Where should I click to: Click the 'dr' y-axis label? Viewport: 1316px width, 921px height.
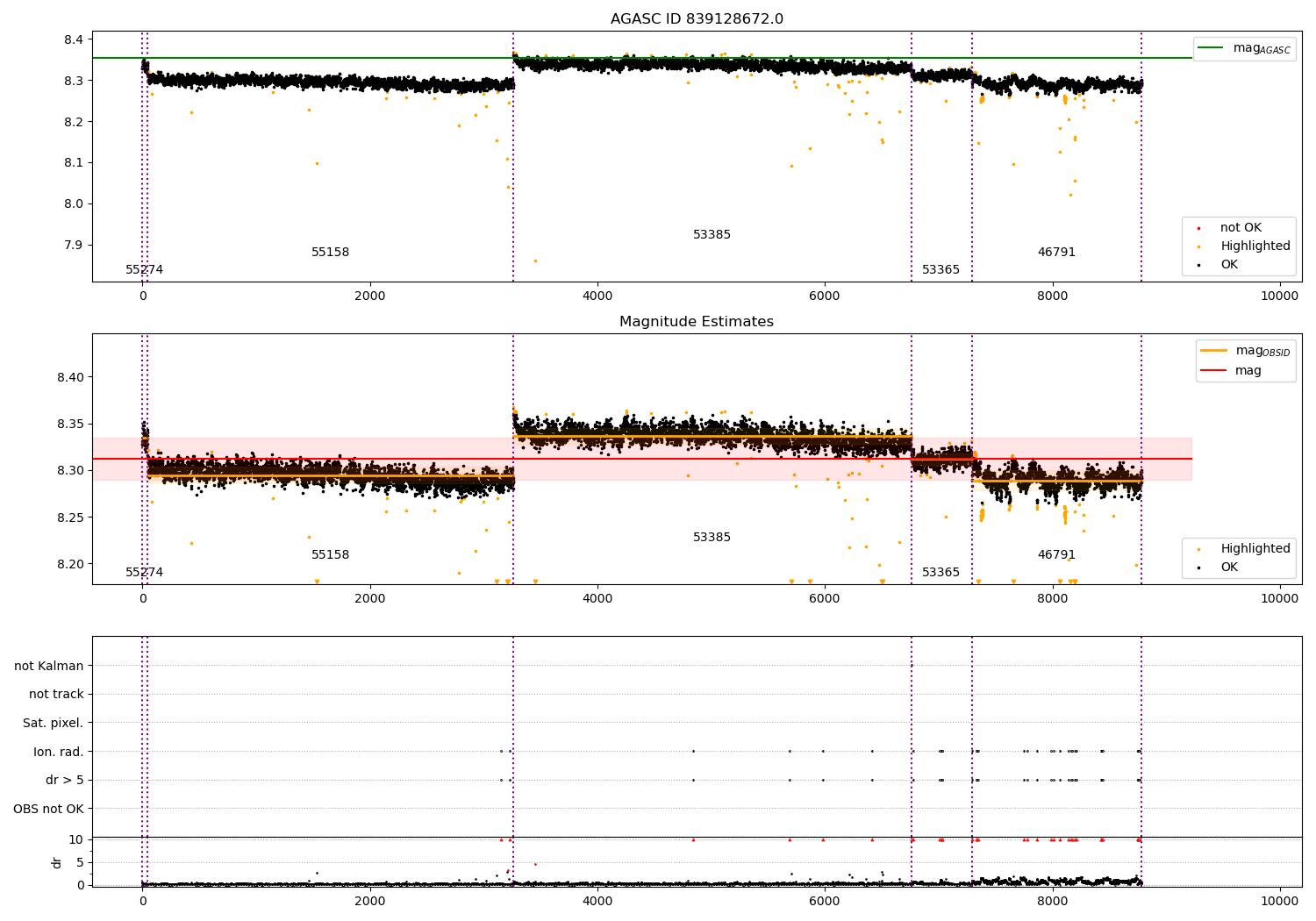tap(57, 863)
